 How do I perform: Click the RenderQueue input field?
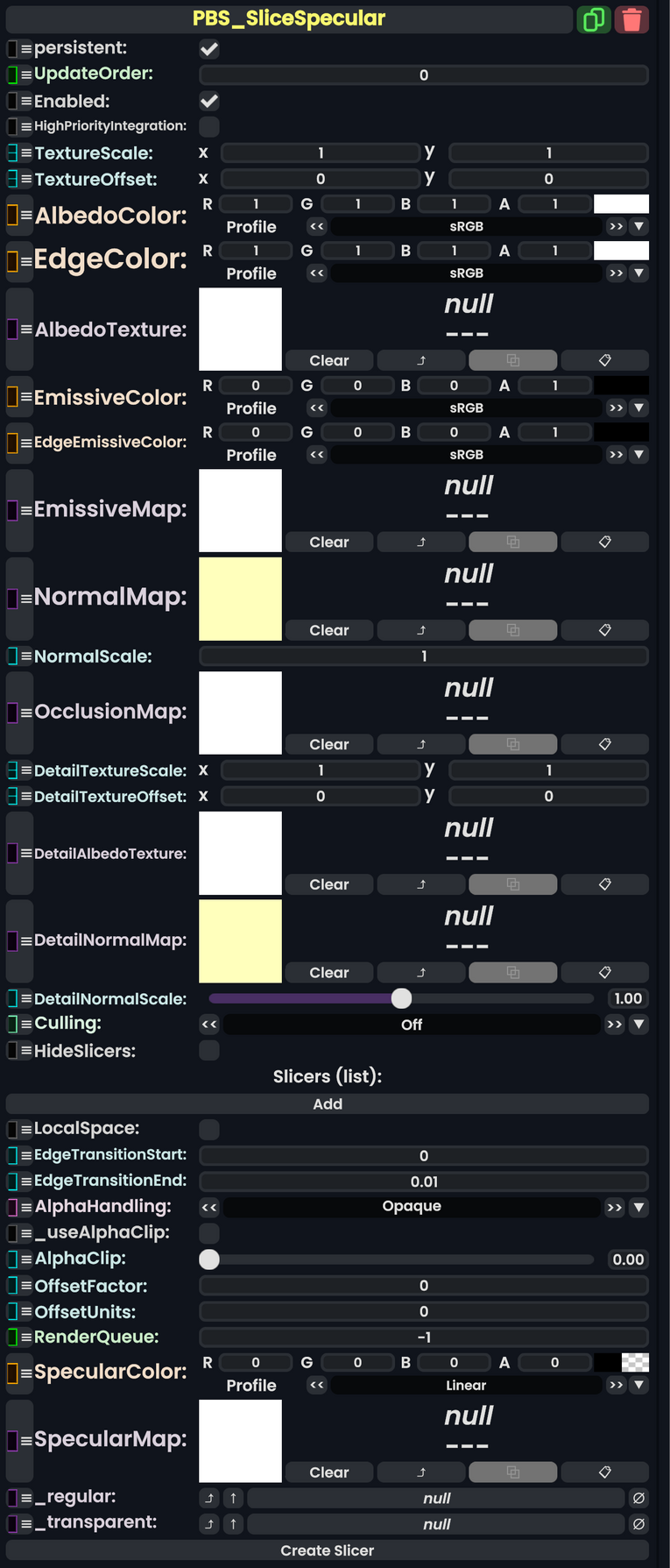424,1337
